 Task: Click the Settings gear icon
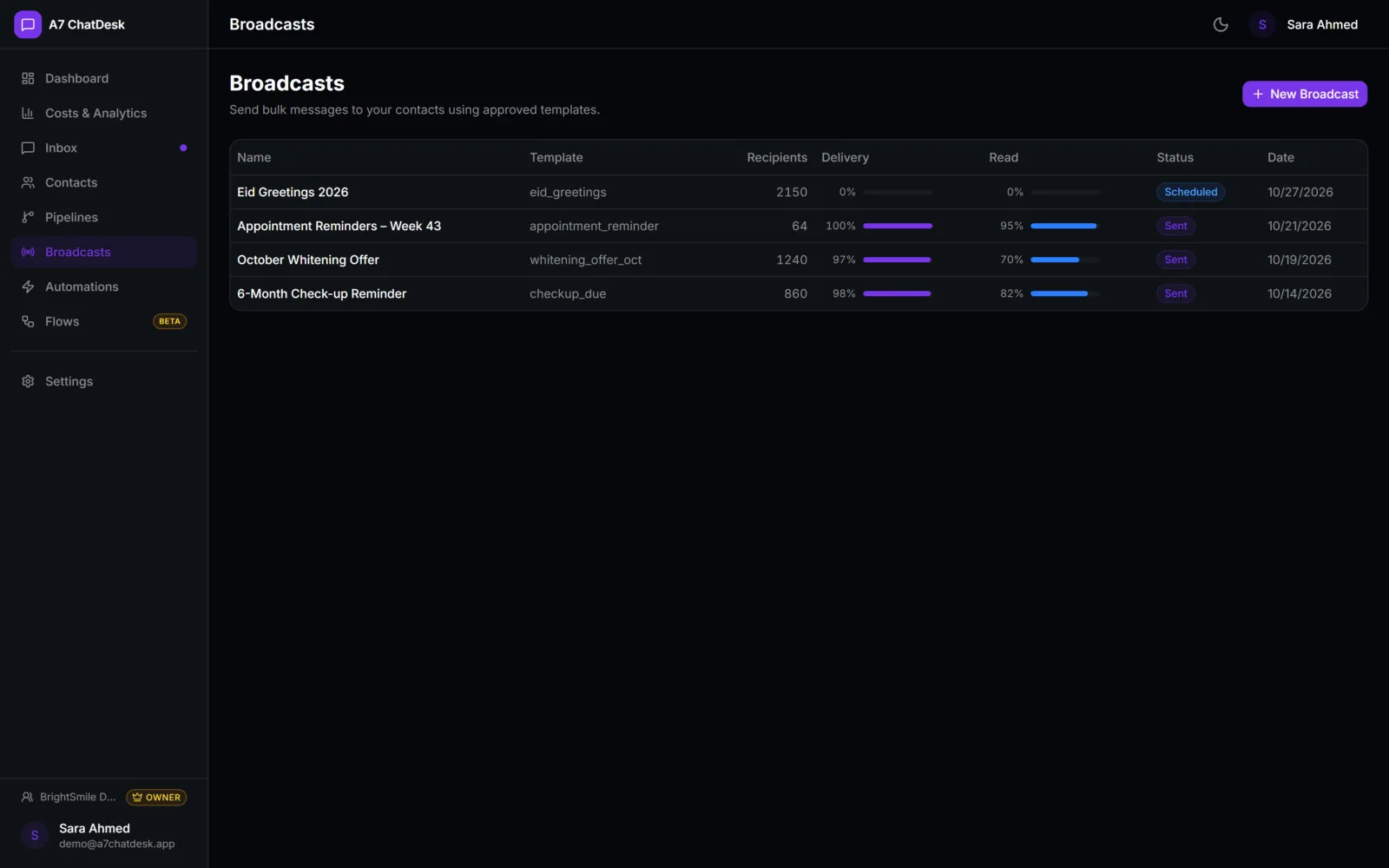tap(28, 381)
